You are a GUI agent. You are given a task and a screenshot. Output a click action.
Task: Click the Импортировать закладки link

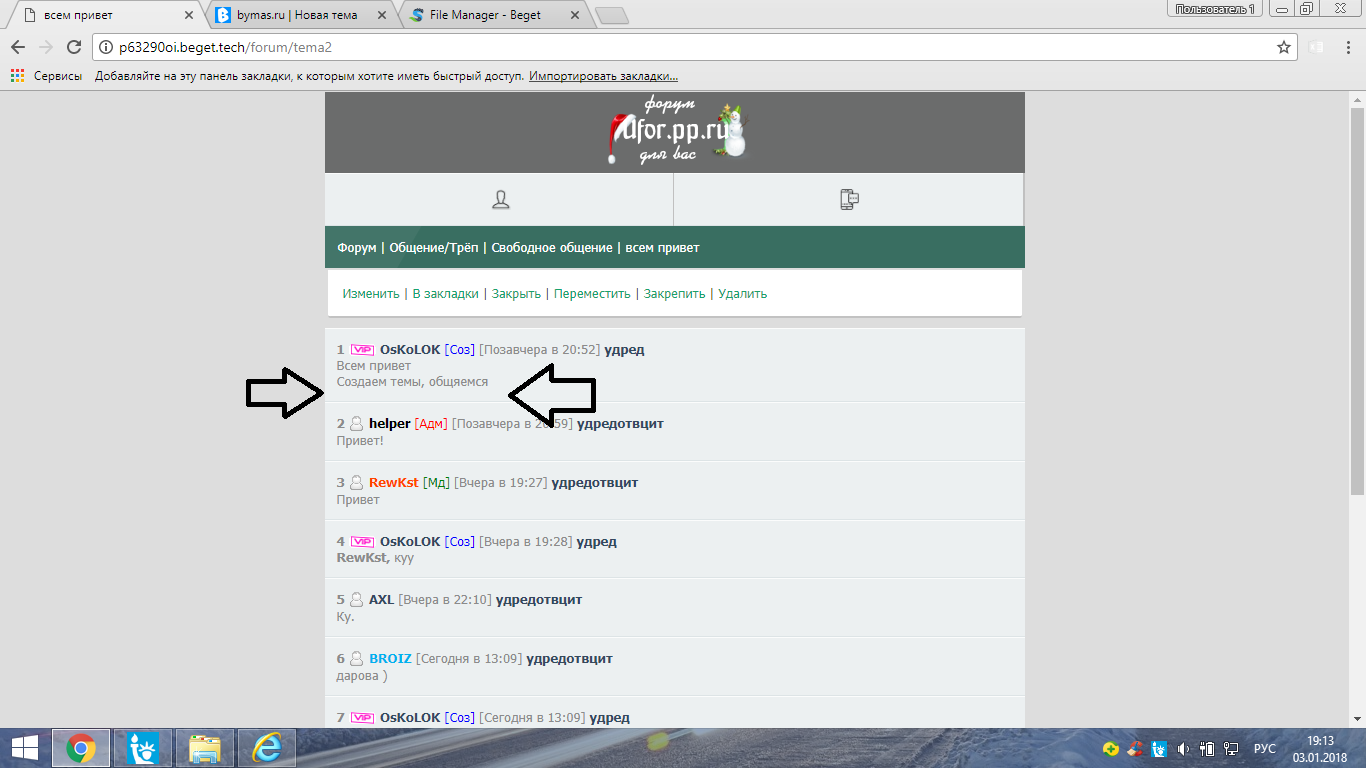point(603,76)
